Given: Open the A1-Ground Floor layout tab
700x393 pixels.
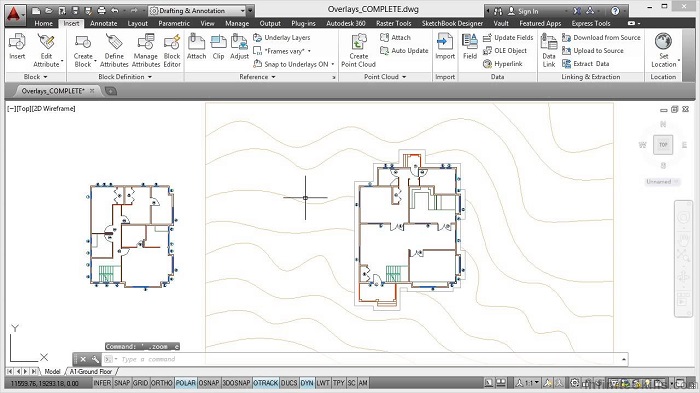Looking at the screenshot, I should tap(91, 372).
